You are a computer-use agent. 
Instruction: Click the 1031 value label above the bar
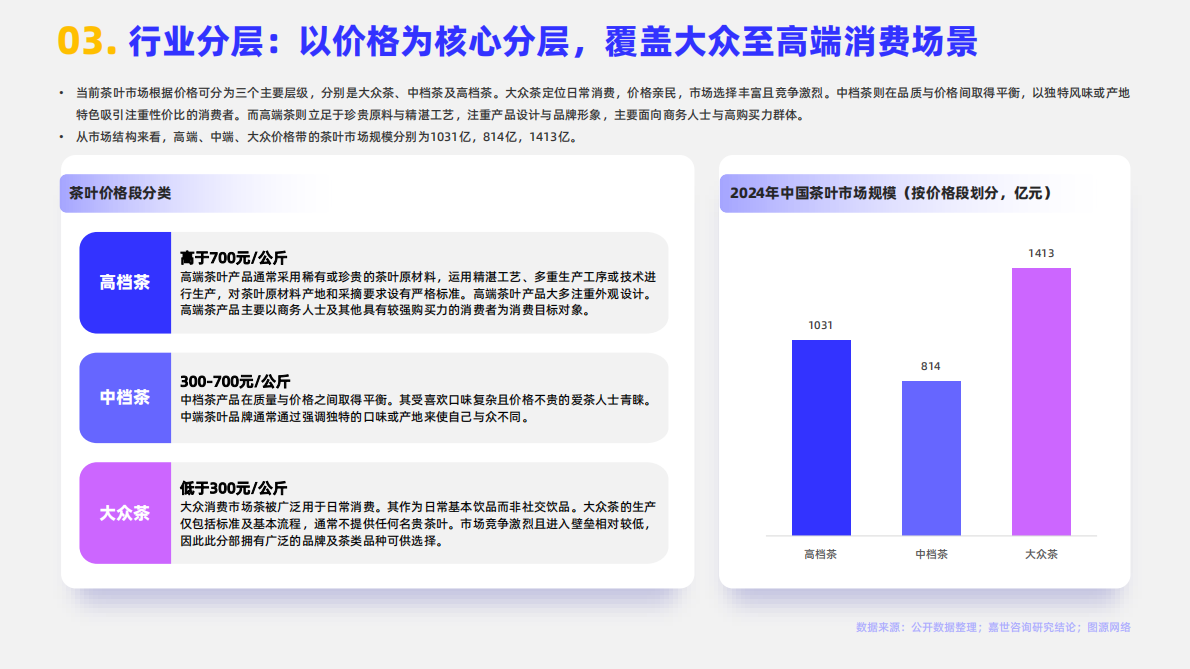click(822, 327)
